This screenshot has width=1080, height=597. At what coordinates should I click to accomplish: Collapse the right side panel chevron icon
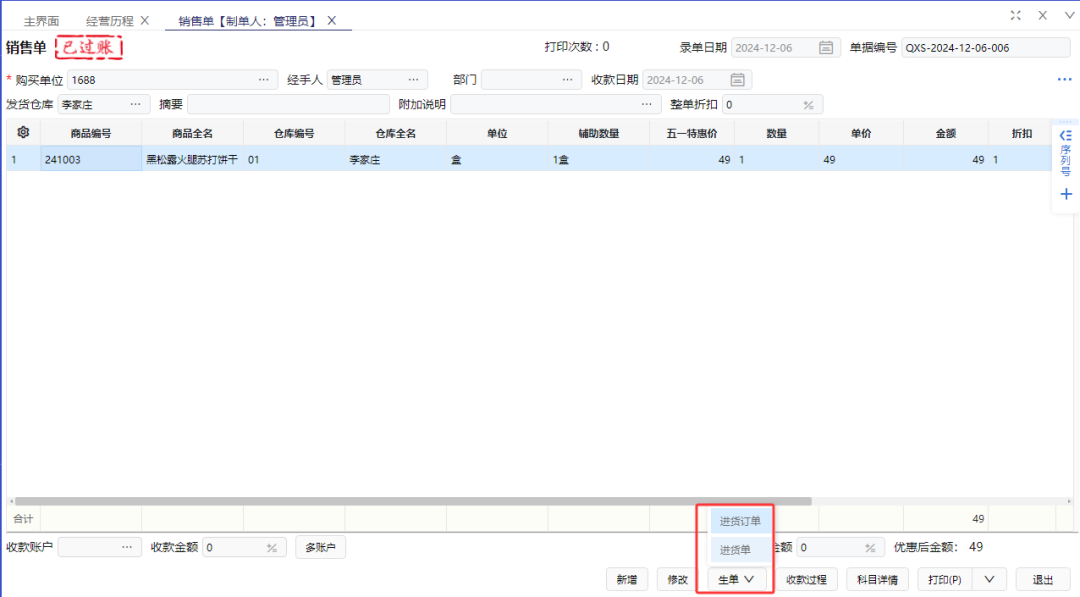tap(1064, 133)
